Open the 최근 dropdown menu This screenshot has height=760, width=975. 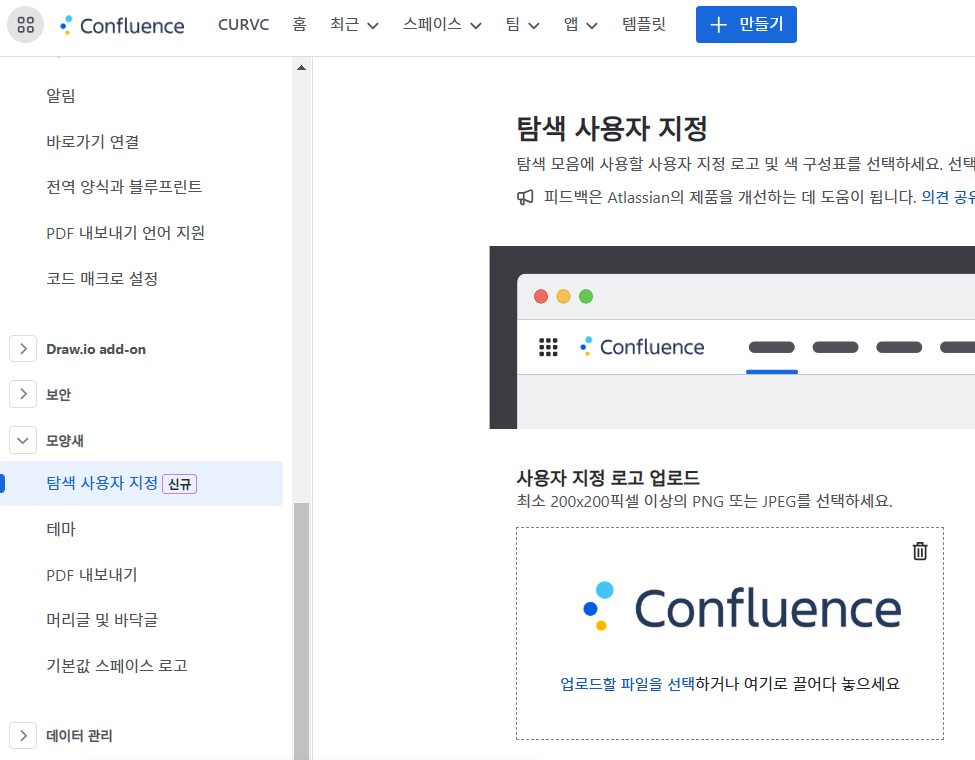[354, 25]
